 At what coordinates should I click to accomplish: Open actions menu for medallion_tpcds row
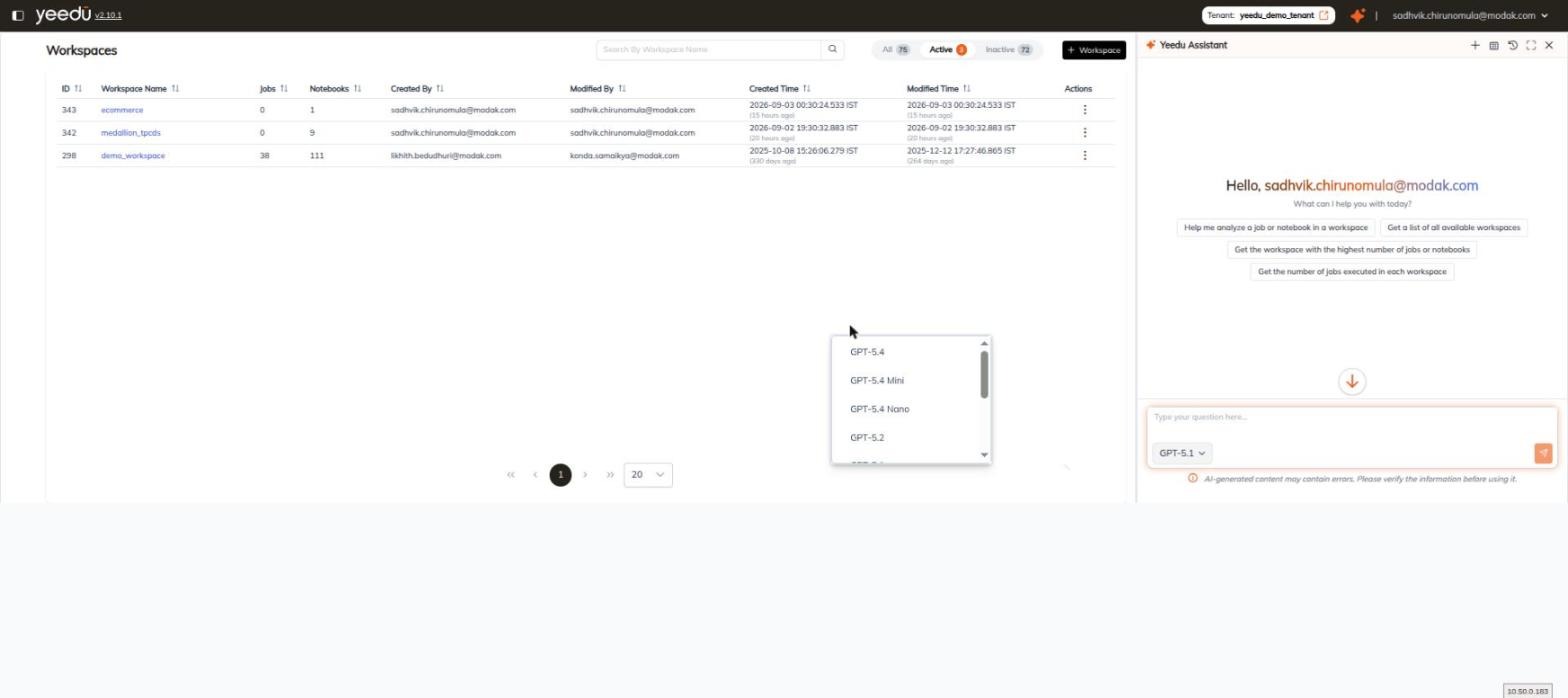[1085, 133]
